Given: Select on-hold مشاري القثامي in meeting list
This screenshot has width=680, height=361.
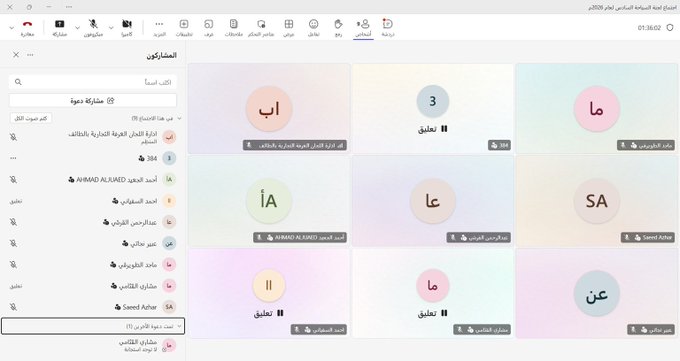Looking at the screenshot, I should [93, 286].
